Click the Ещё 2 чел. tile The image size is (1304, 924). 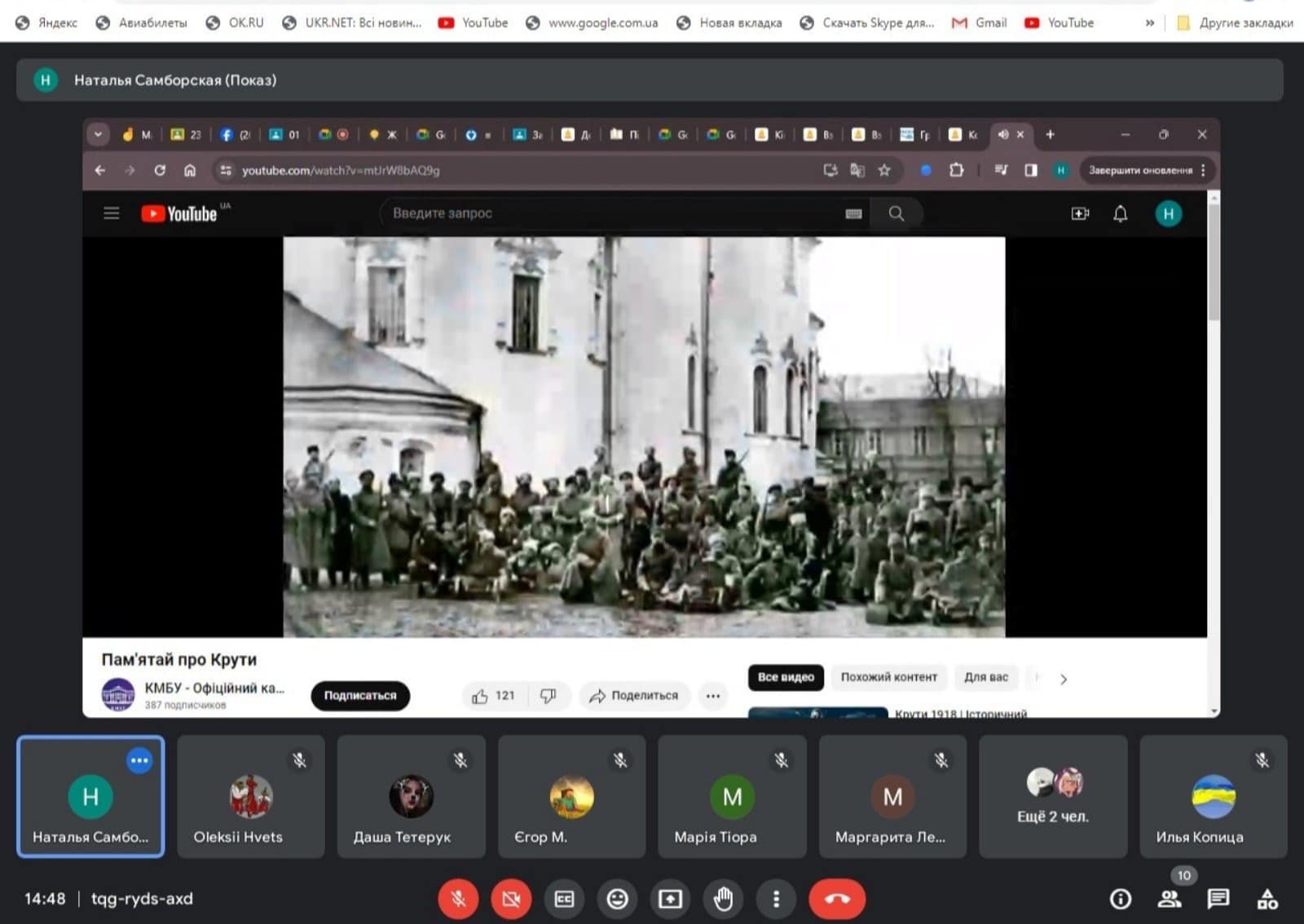pos(1052,797)
